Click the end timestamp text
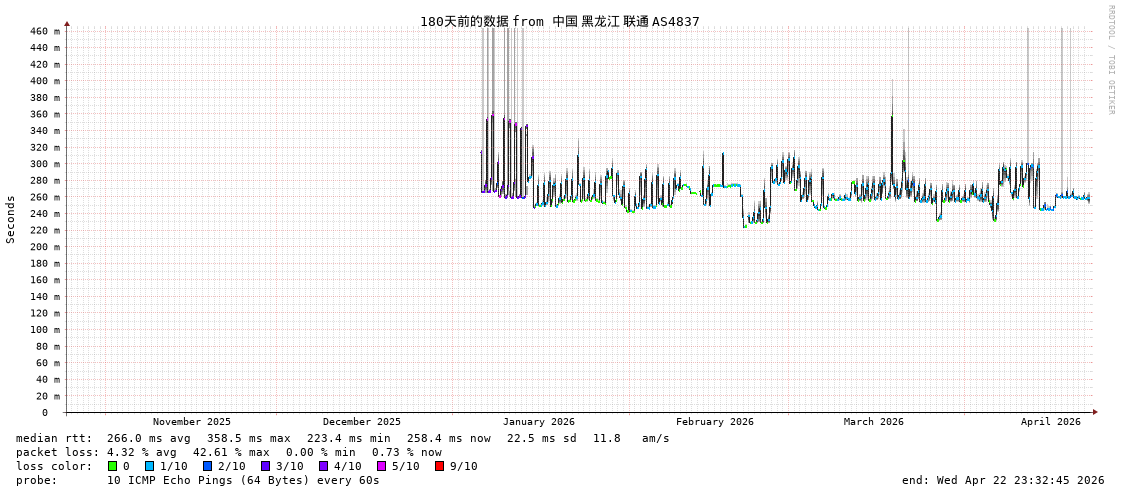 [1002, 480]
